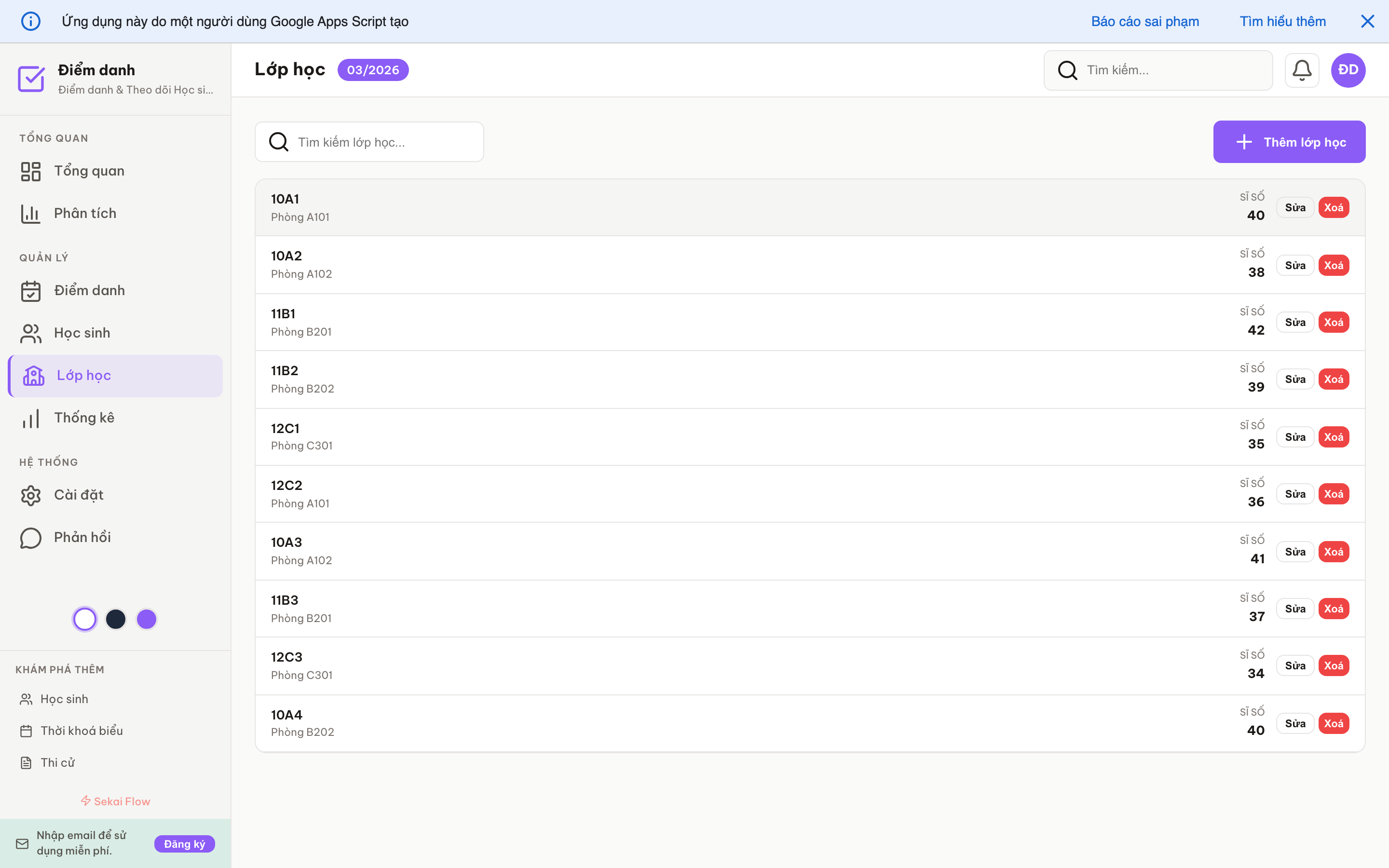
Task: Switch to the dark theme circle
Action: (x=115, y=619)
